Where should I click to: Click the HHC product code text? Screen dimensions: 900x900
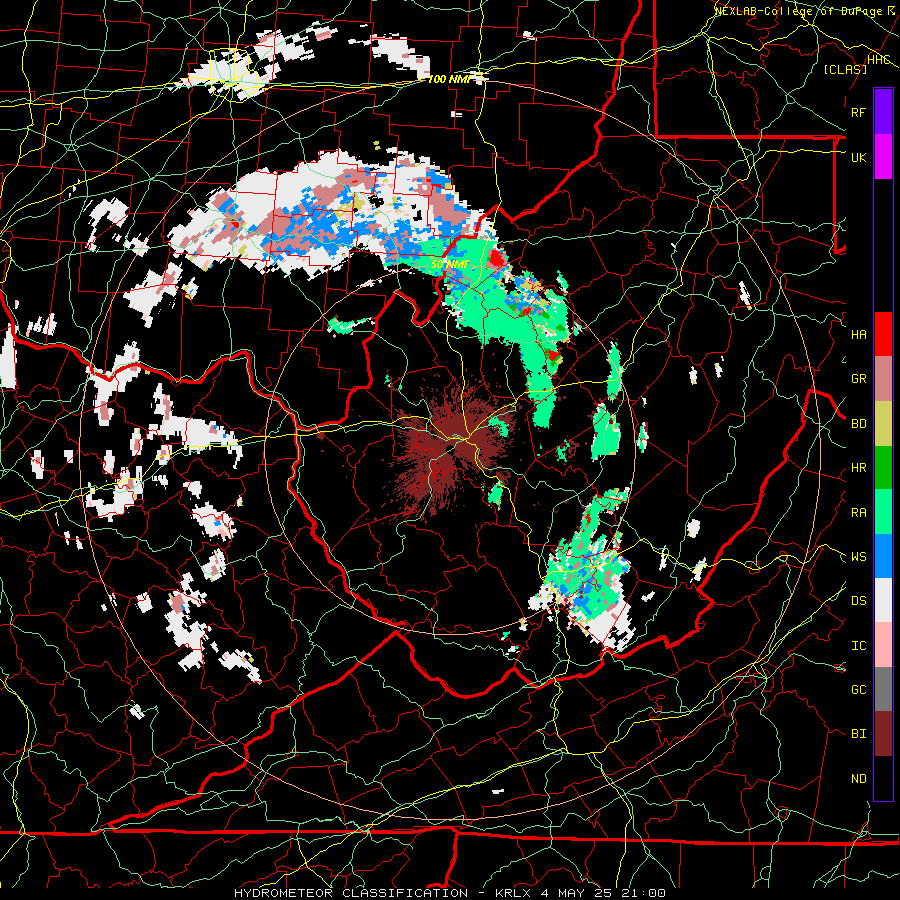coord(878,60)
